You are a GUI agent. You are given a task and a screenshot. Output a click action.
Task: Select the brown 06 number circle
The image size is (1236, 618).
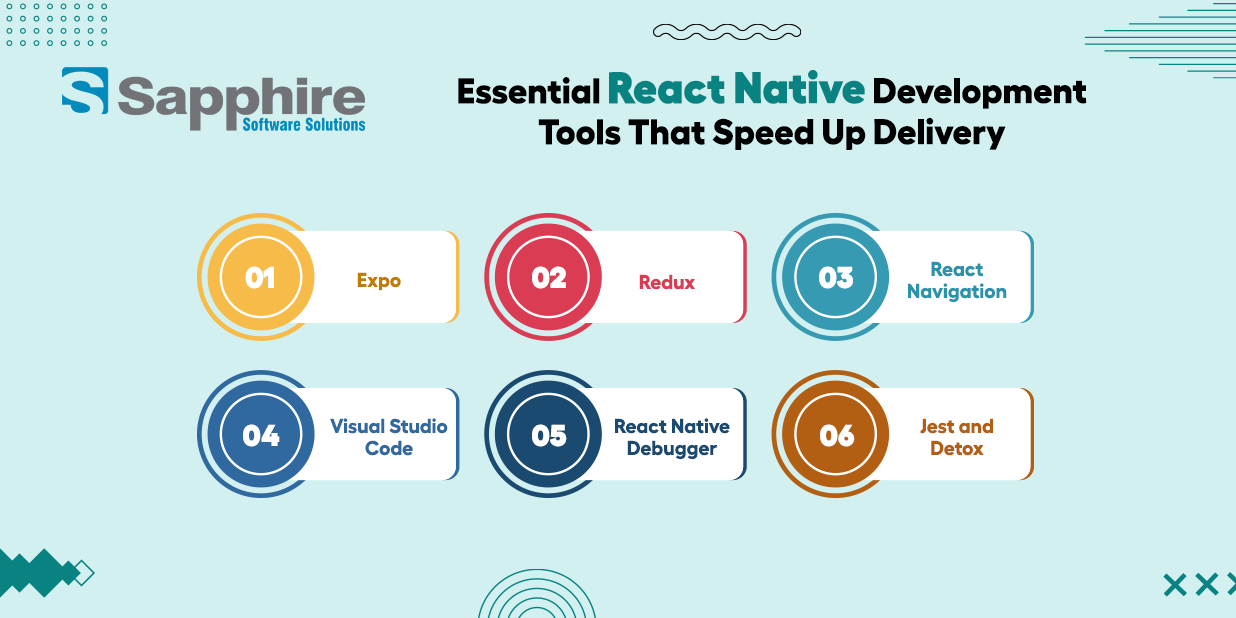click(x=835, y=435)
